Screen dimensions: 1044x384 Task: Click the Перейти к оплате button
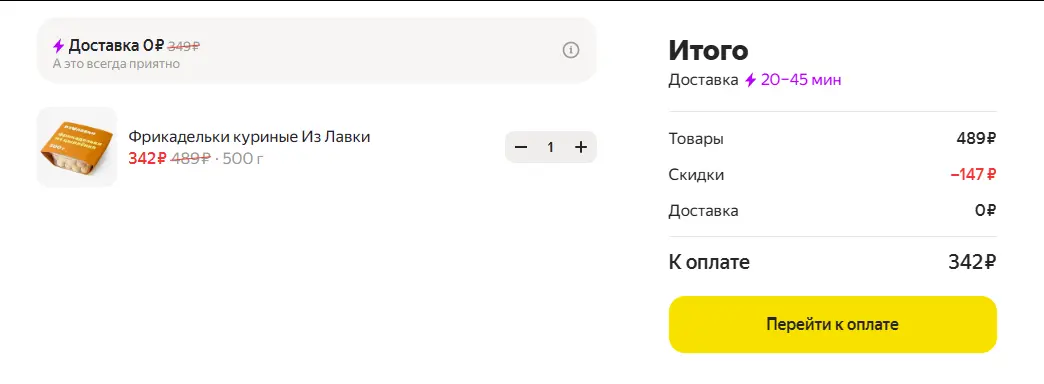point(832,324)
